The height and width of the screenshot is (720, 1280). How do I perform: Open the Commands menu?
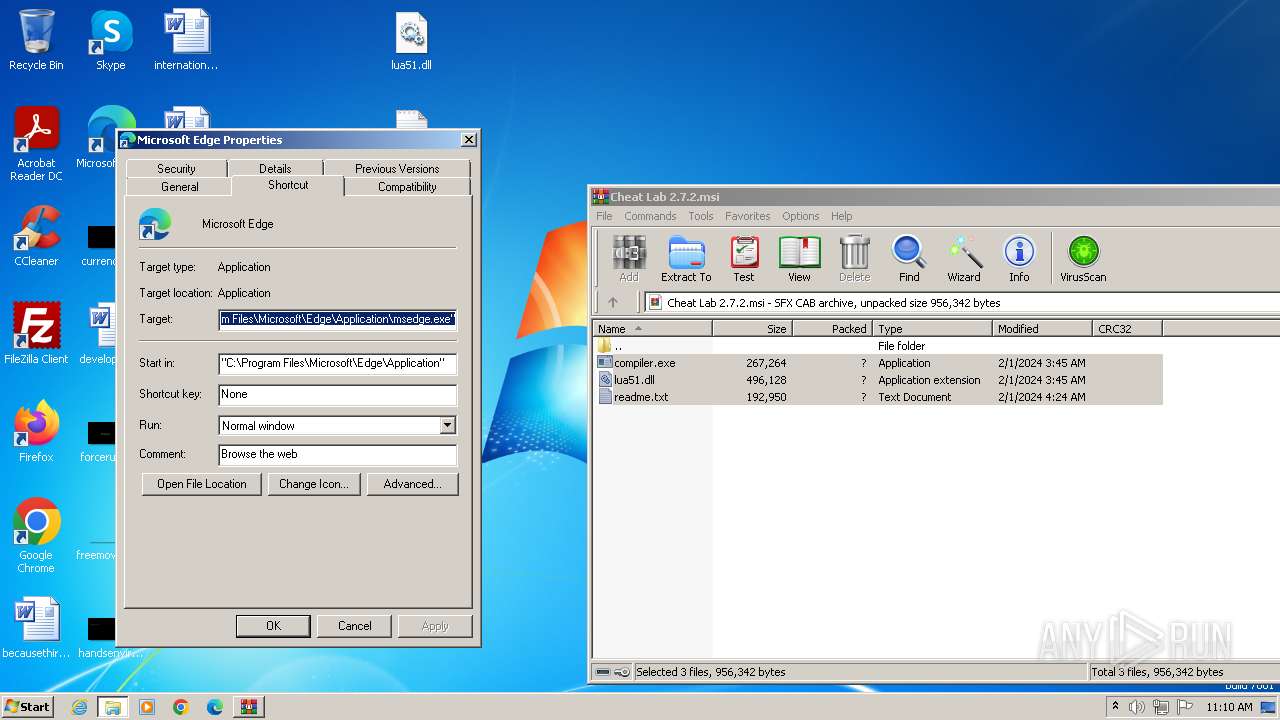pos(650,216)
